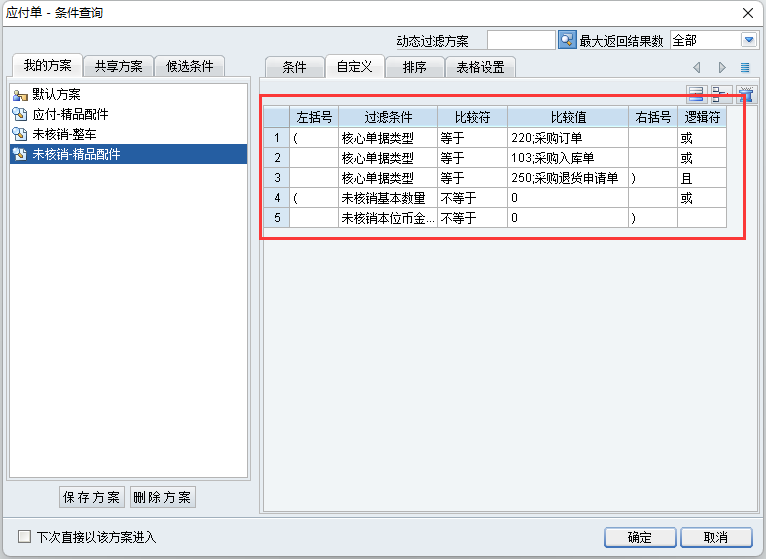766x559 pixels.
Task: Click the insert row icon above grid
Action: pos(696,95)
